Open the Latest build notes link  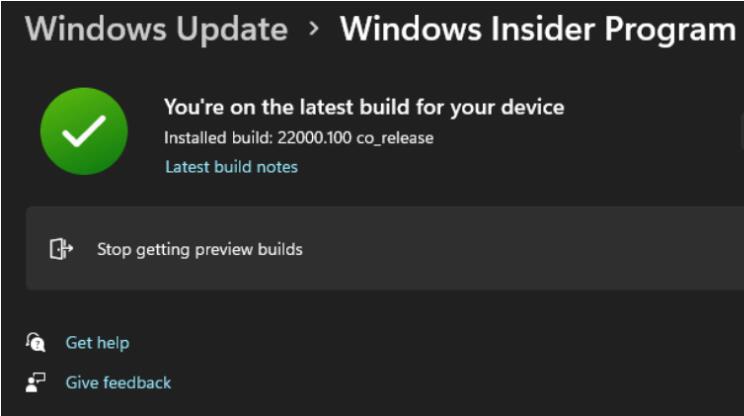pos(231,167)
